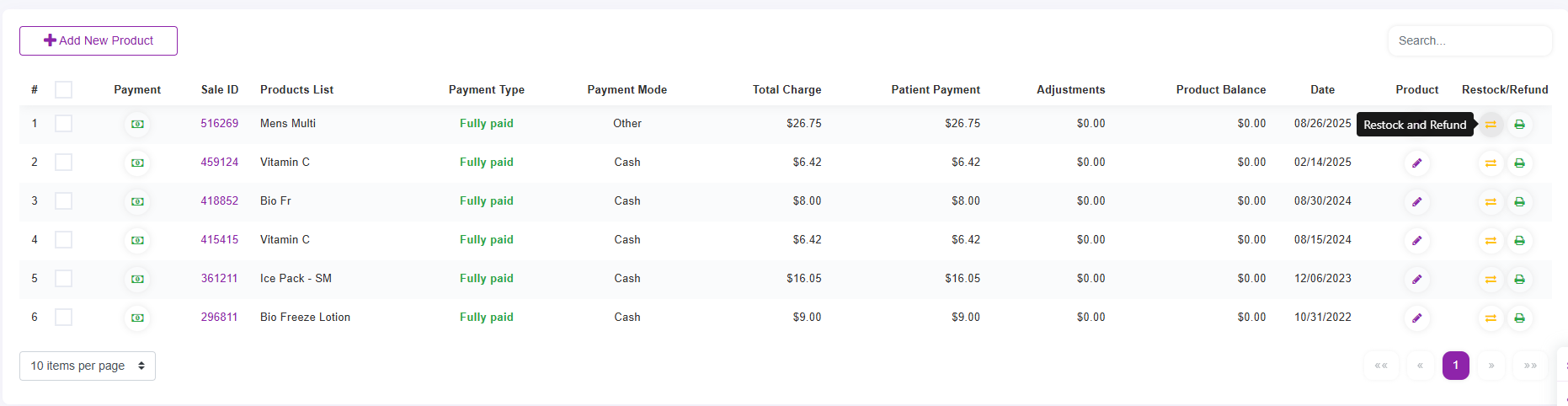1568x406 pixels.
Task: Click payment icon for sale 516269
Action: pyautogui.click(x=137, y=124)
